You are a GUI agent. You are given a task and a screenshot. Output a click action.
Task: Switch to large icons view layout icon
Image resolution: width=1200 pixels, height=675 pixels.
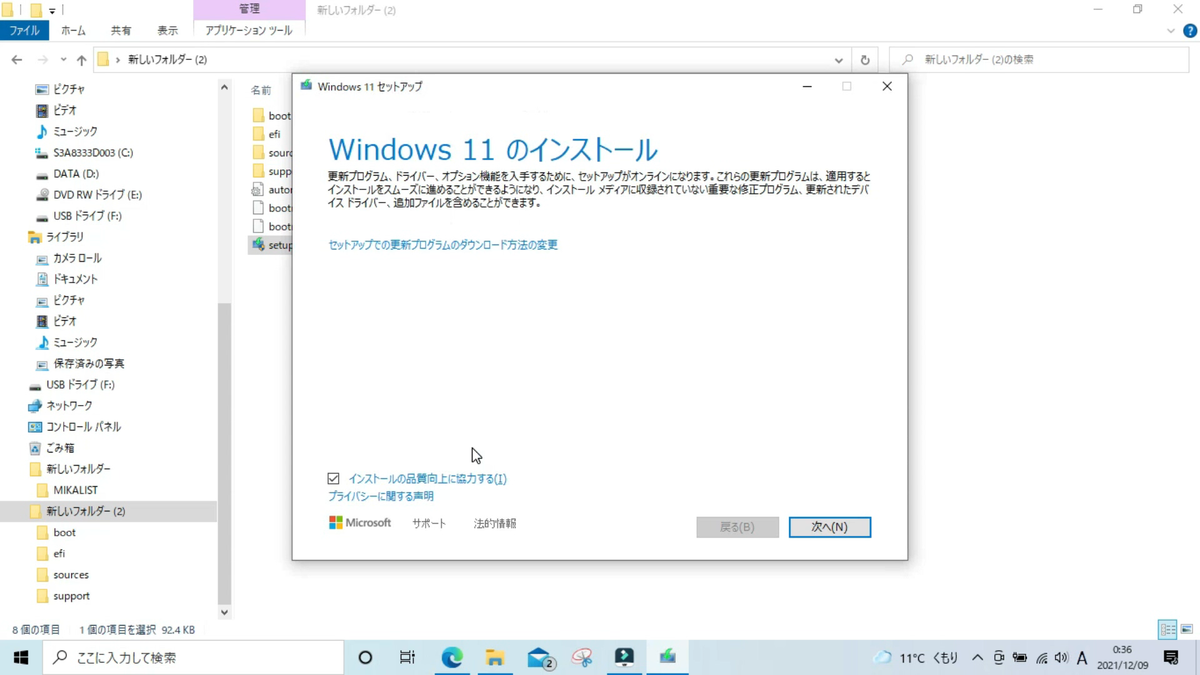pyautogui.click(x=1187, y=630)
